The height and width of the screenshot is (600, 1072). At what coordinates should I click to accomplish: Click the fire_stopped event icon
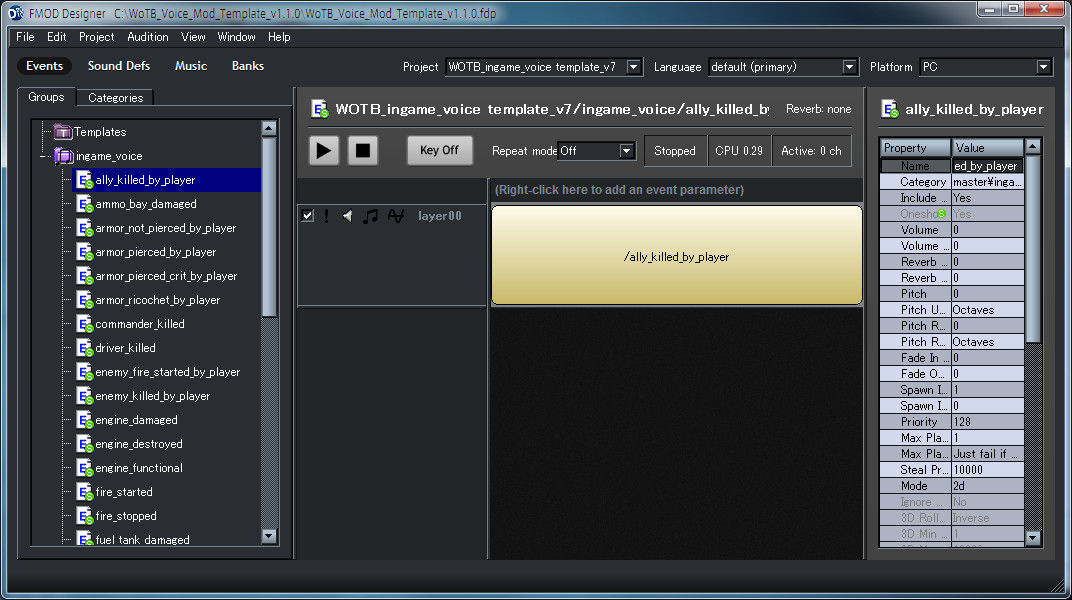pos(85,516)
